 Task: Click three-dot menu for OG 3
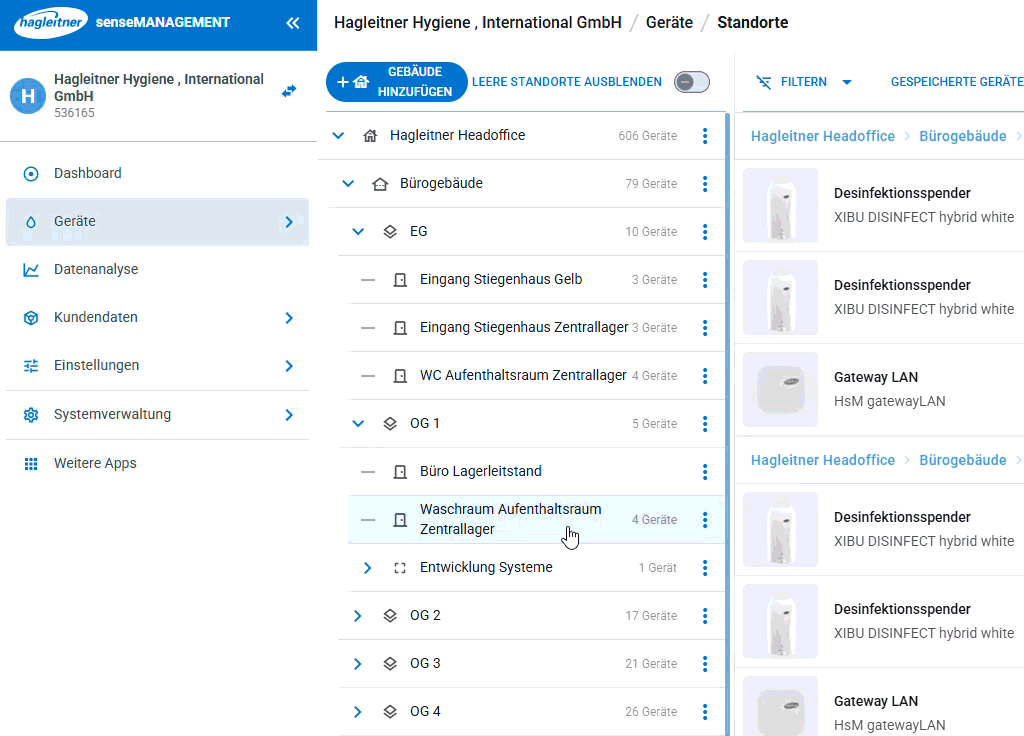[705, 664]
